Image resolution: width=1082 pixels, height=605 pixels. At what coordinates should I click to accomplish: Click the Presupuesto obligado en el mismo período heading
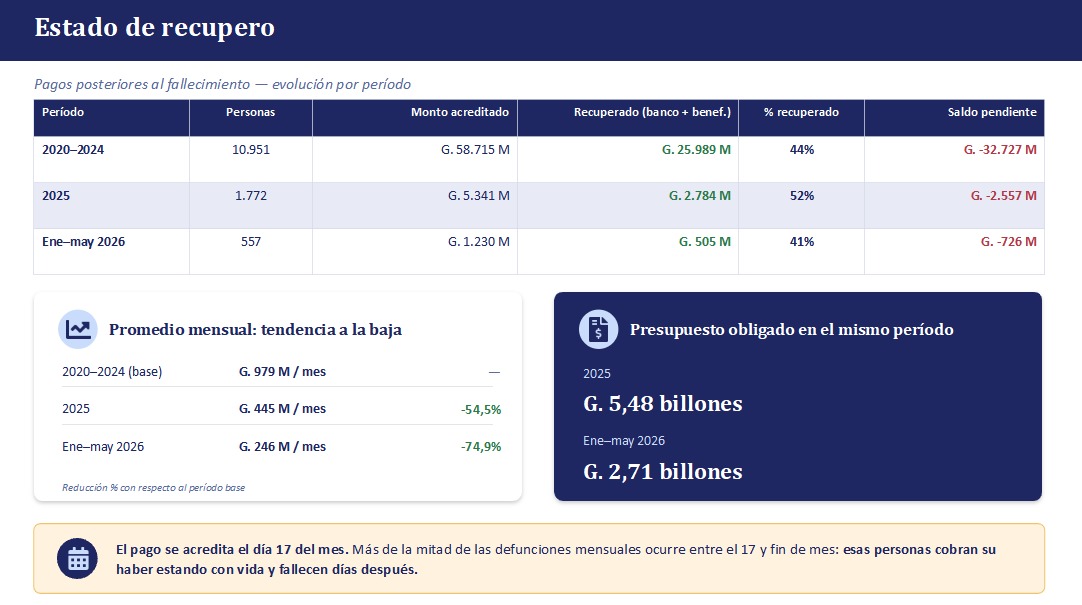(x=791, y=330)
